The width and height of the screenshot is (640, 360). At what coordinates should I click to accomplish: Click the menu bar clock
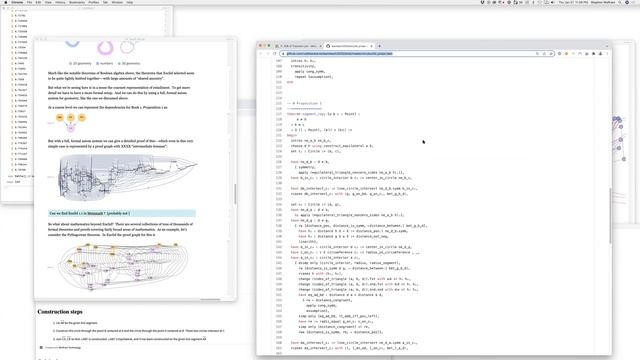pos(574,2)
